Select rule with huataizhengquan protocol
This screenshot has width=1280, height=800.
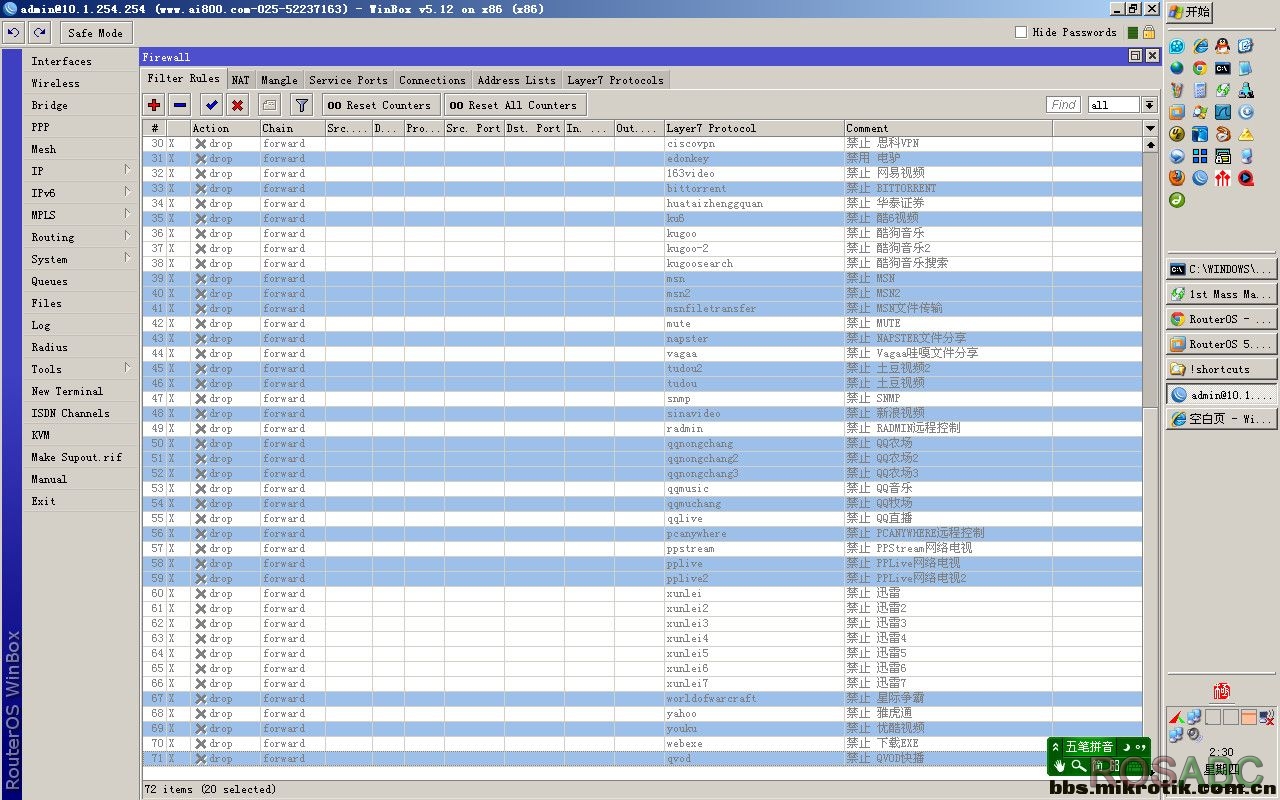642,203
